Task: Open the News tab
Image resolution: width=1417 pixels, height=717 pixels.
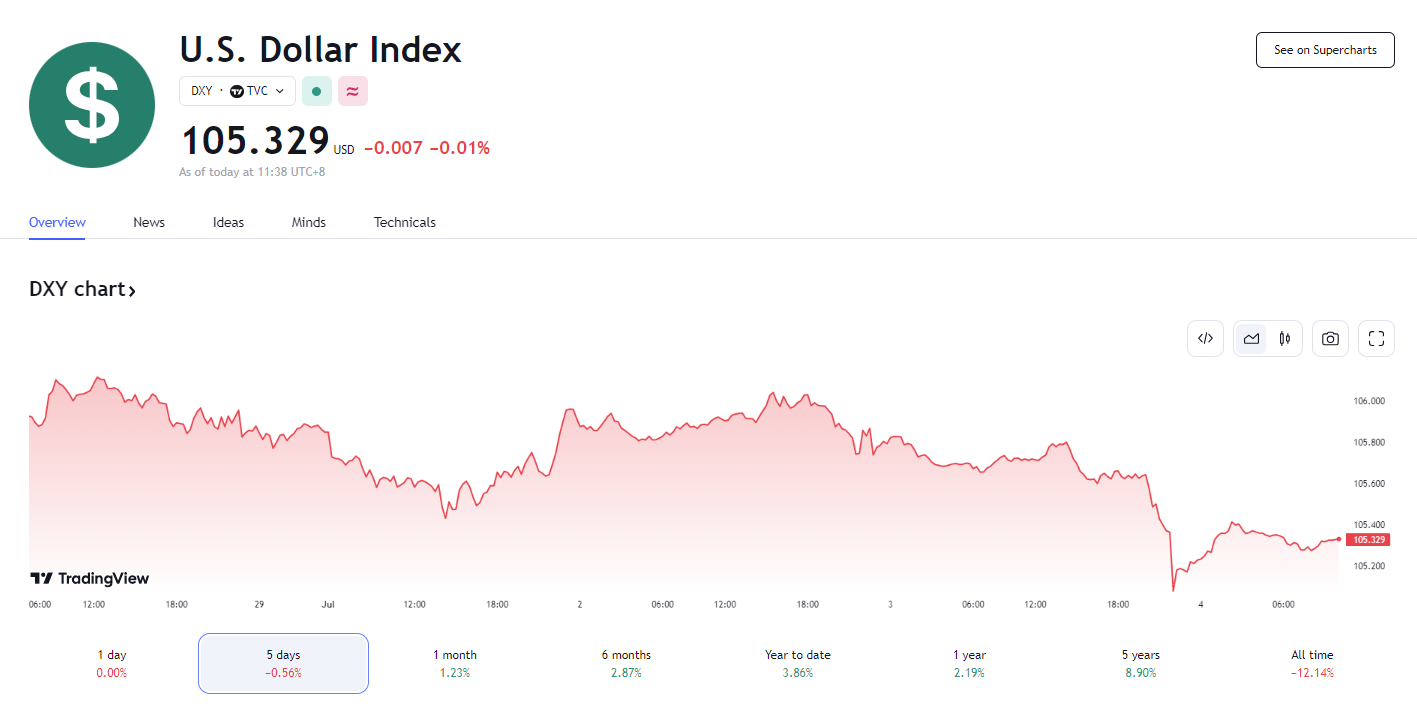Action: tap(149, 222)
